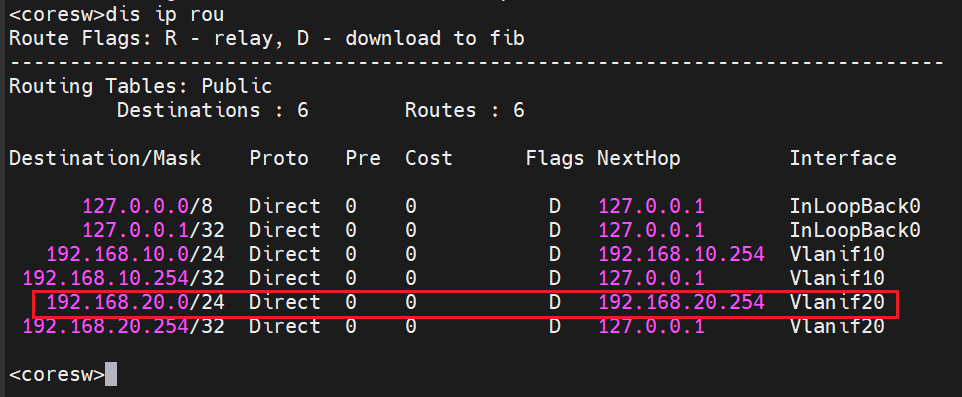Click next hop 127.0.0.1 in 192.168.20.254/32 row

click(652, 326)
